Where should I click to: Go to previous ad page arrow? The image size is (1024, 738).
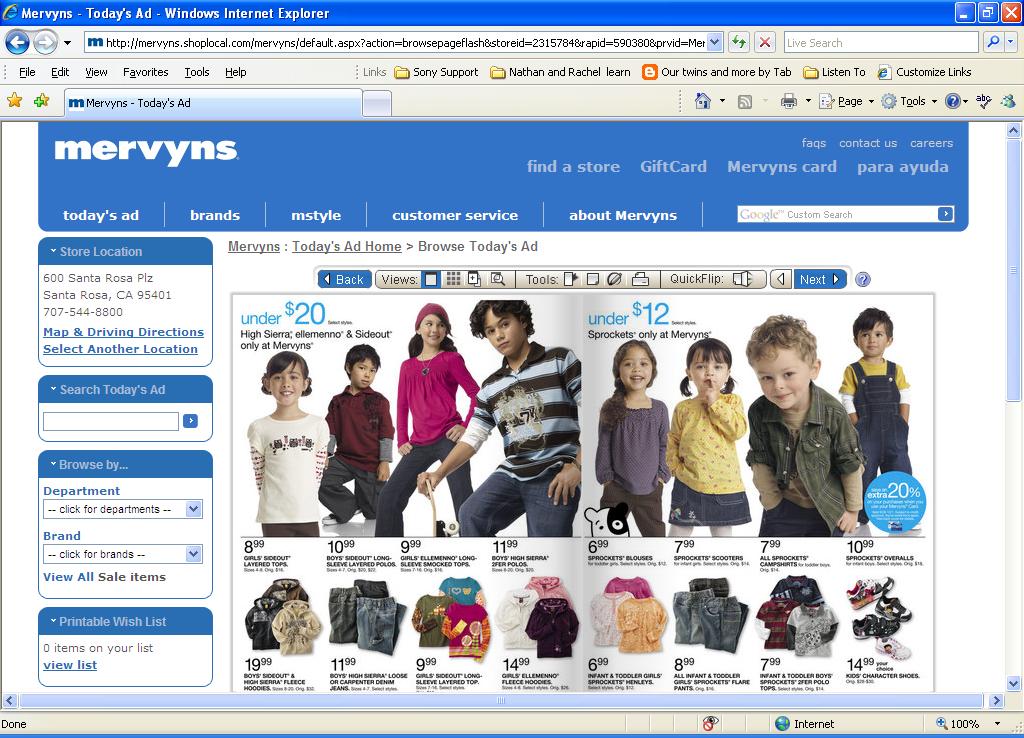point(781,280)
